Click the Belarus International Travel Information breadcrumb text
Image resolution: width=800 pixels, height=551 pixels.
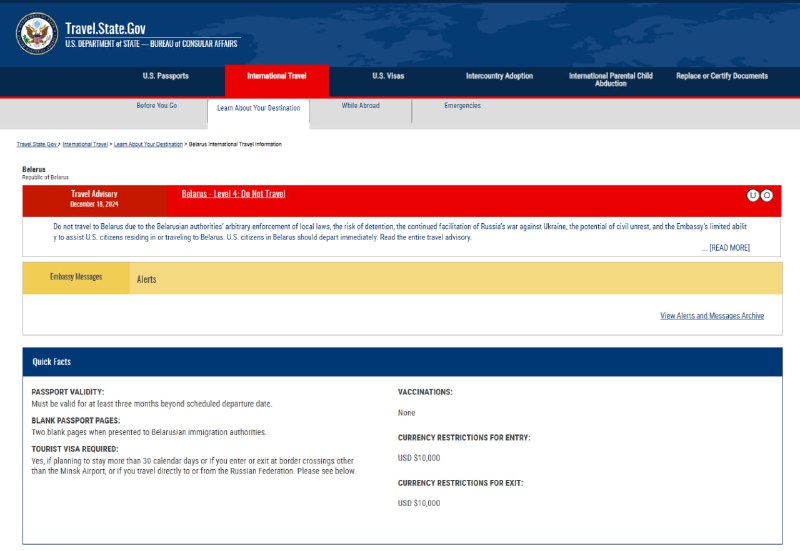click(235, 144)
